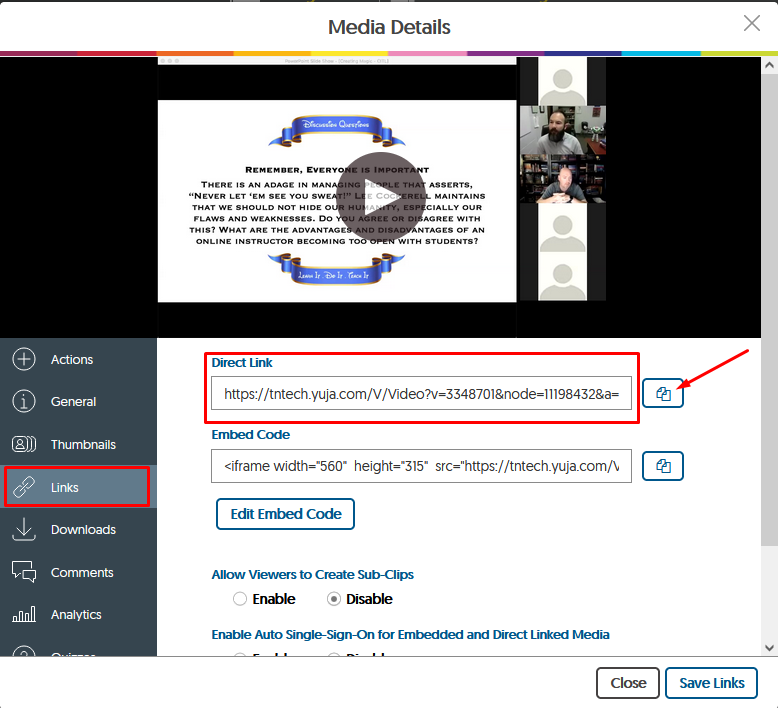Play the video preview
This screenshot has height=708, width=778.
378,196
